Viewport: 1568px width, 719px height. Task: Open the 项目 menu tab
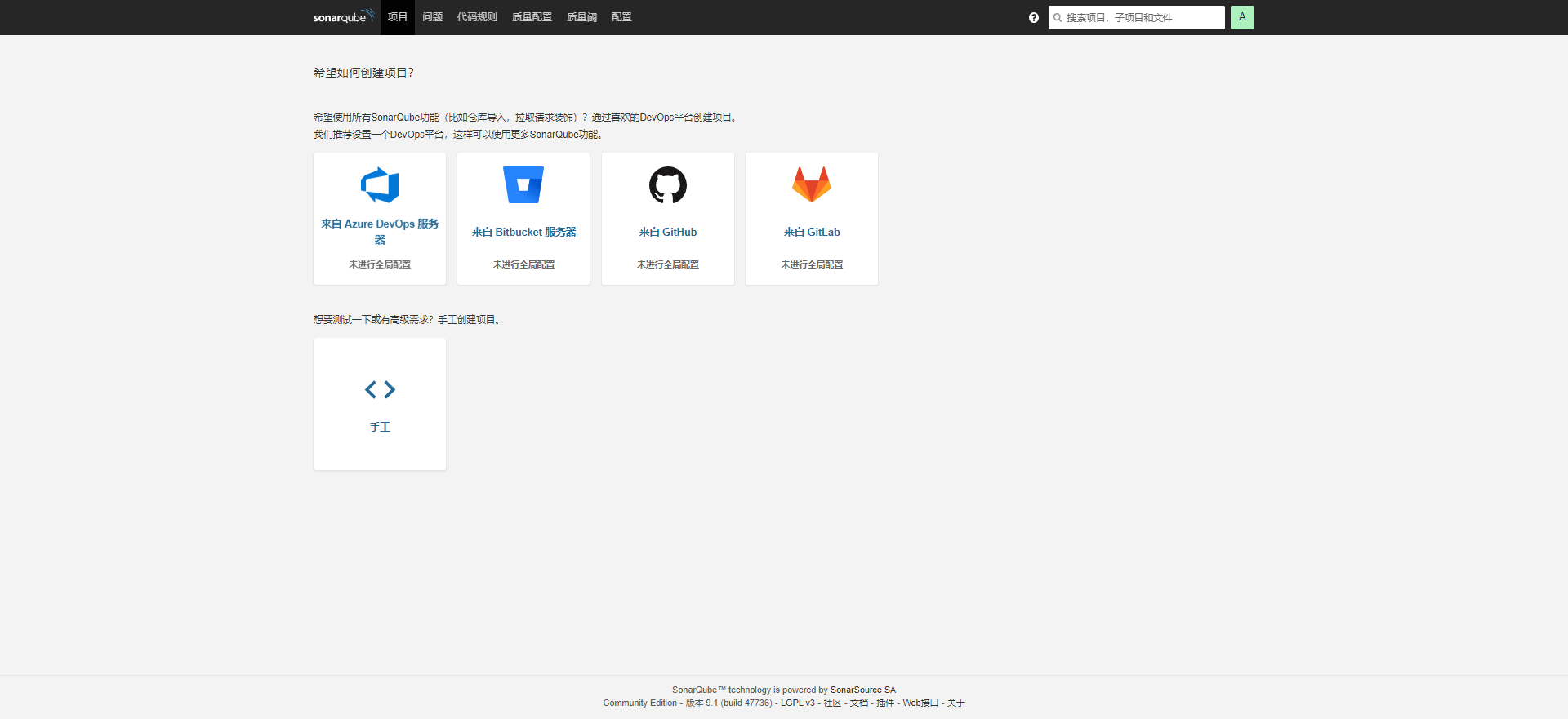398,17
